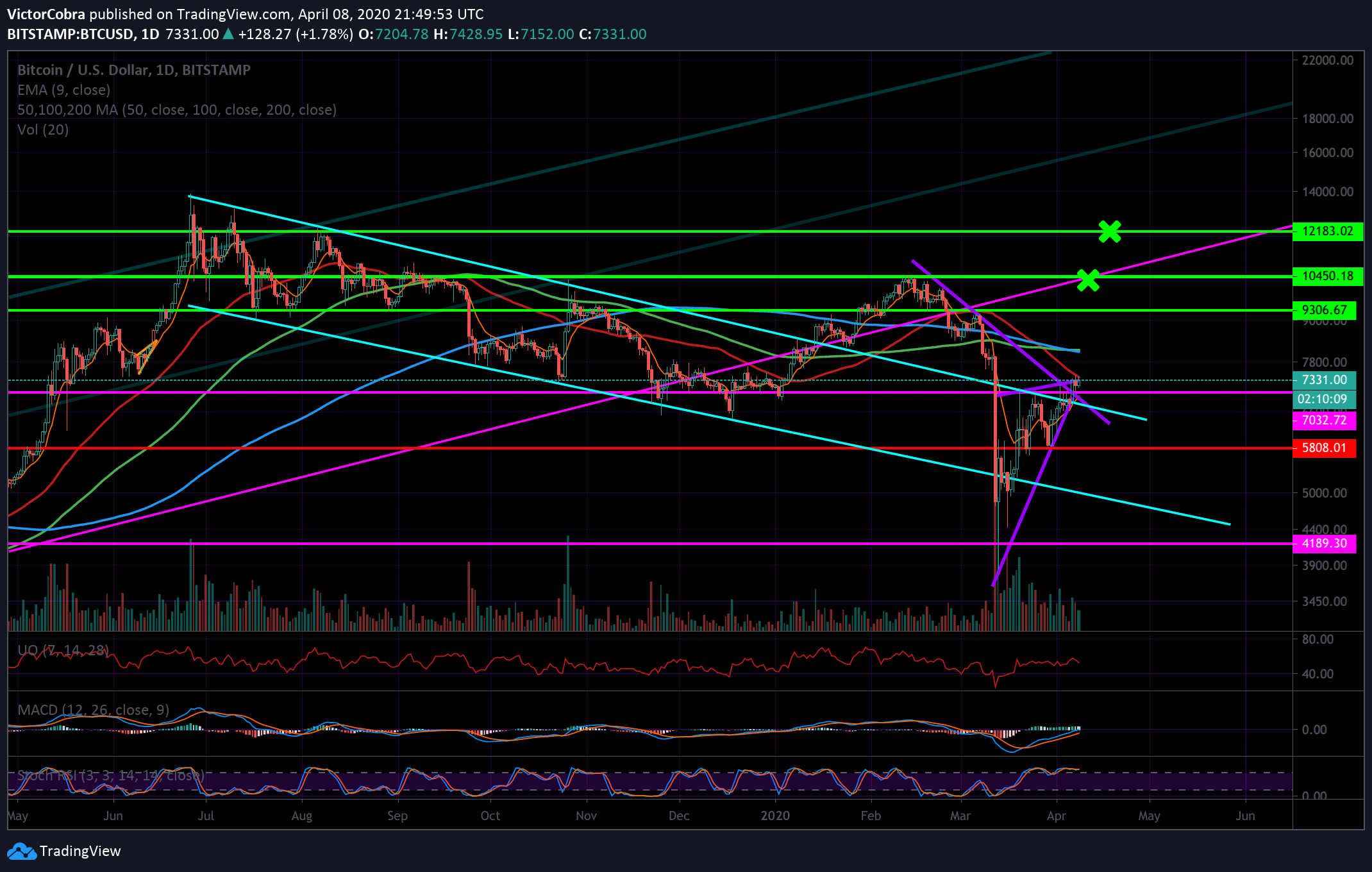The image size is (1372, 872).
Task: Click the Mar label on time axis
Action: click(960, 816)
